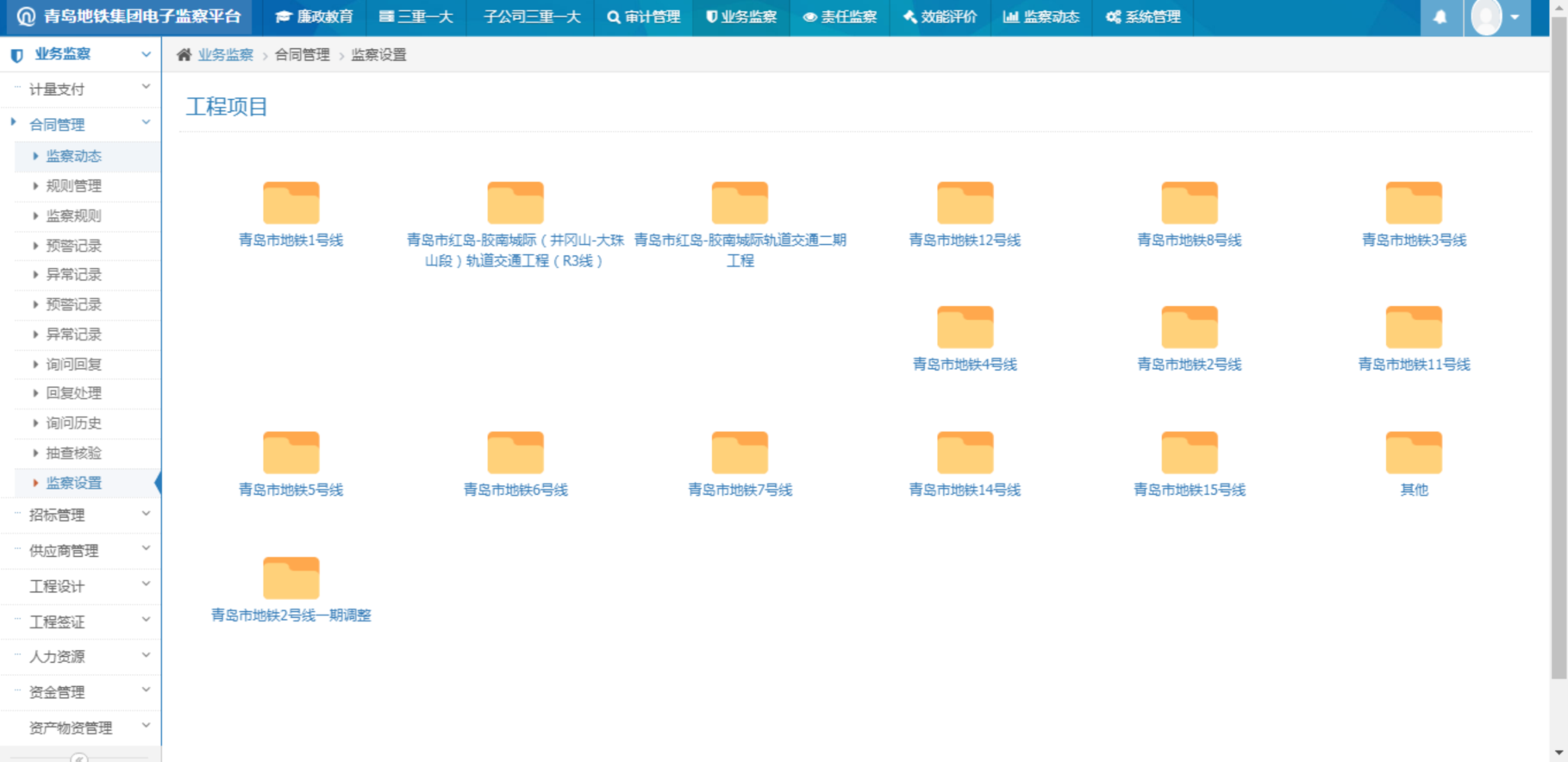Image resolution: width=1568 pixels, height=762 pixels.
Task: Open the 审计管理 top menu
Action: [643, 17]
